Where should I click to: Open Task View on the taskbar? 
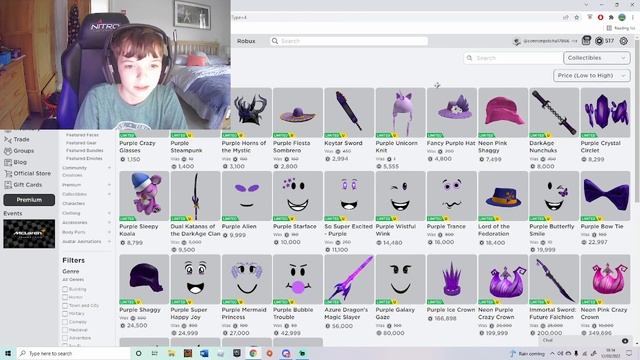point(155,353)
